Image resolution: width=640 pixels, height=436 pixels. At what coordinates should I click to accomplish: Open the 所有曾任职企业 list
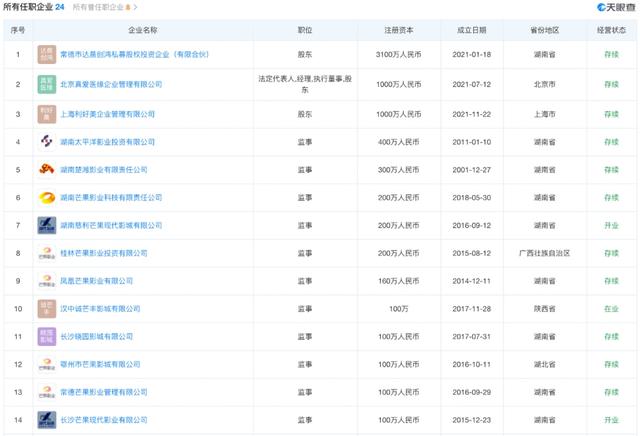coord(102,7)
